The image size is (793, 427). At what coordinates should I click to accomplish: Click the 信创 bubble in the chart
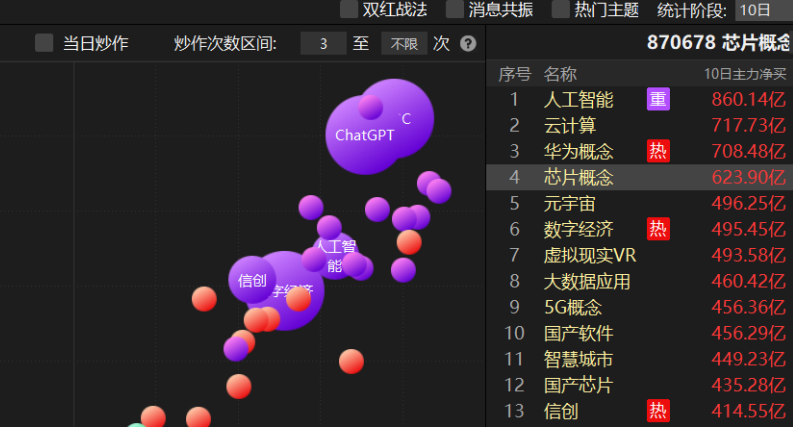coord(252,280)
